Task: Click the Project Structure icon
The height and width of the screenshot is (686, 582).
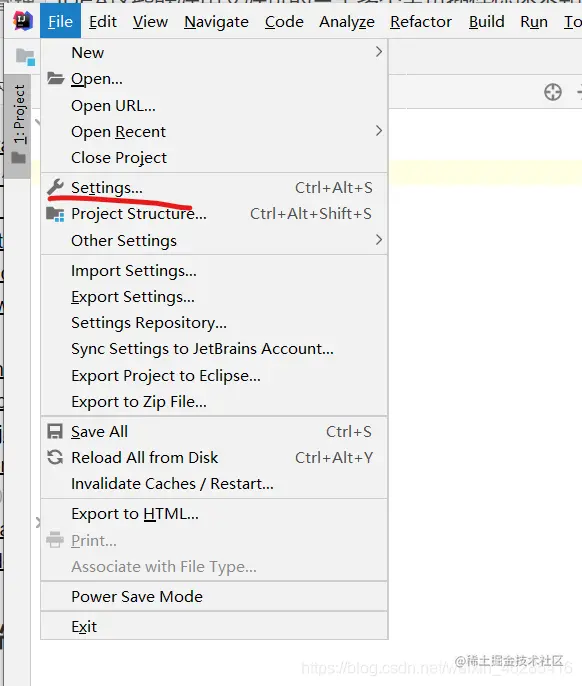Action: [x=55, y=214]
